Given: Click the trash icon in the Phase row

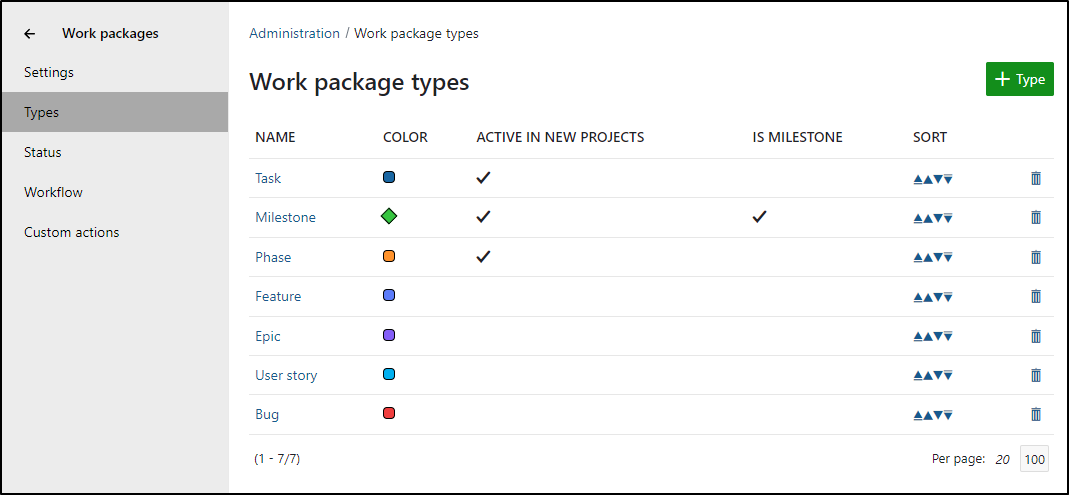Looking at the screenshot, I should pos(1036,258).
